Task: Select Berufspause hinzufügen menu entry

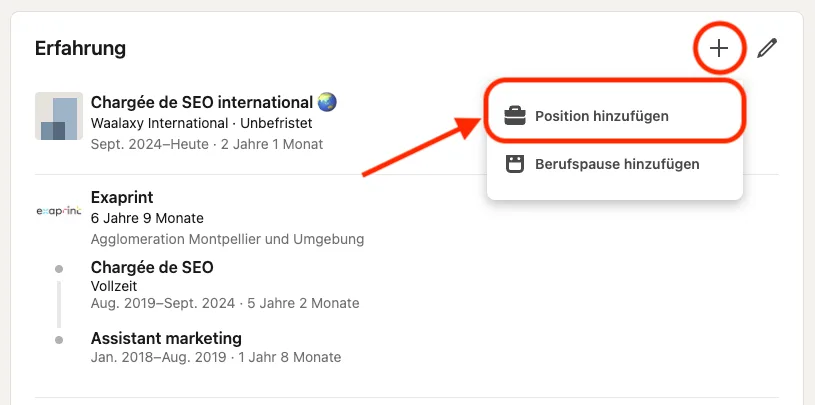Action: [615, 164]
